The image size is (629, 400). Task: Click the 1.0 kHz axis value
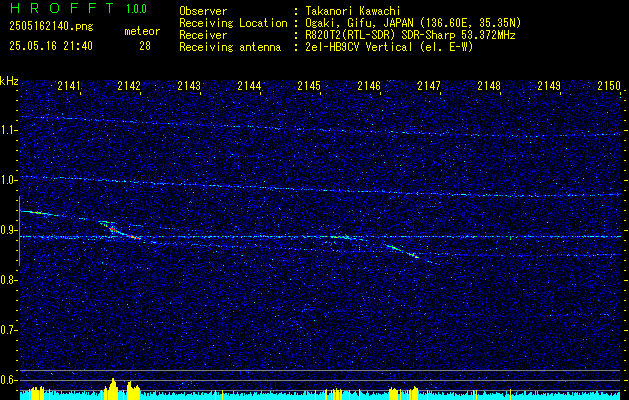[x=8, y=180]
